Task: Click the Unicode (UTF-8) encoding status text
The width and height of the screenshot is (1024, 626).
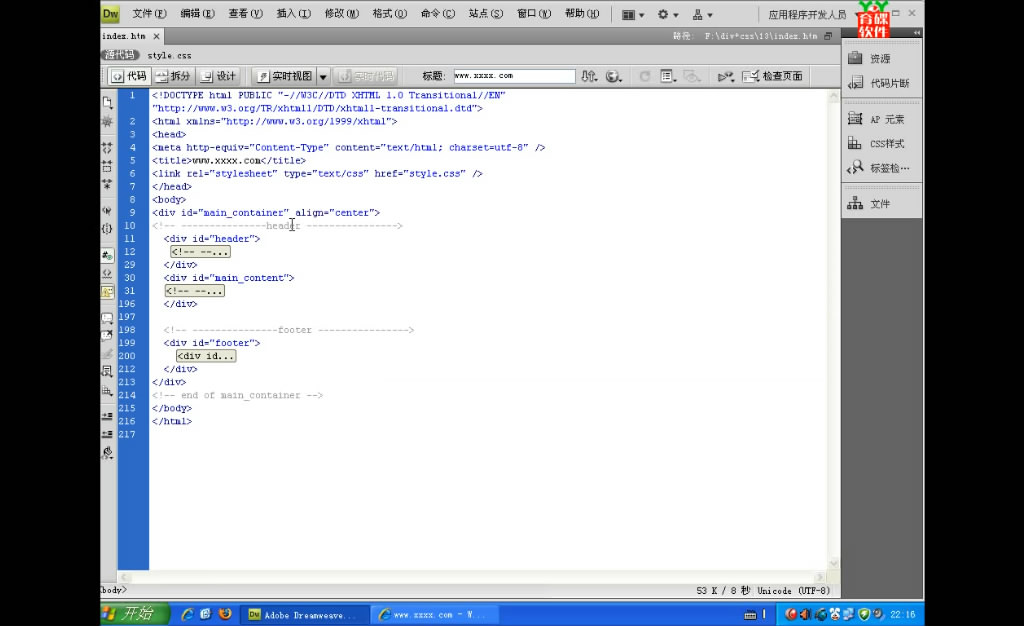Action: (x=793, y=591)
